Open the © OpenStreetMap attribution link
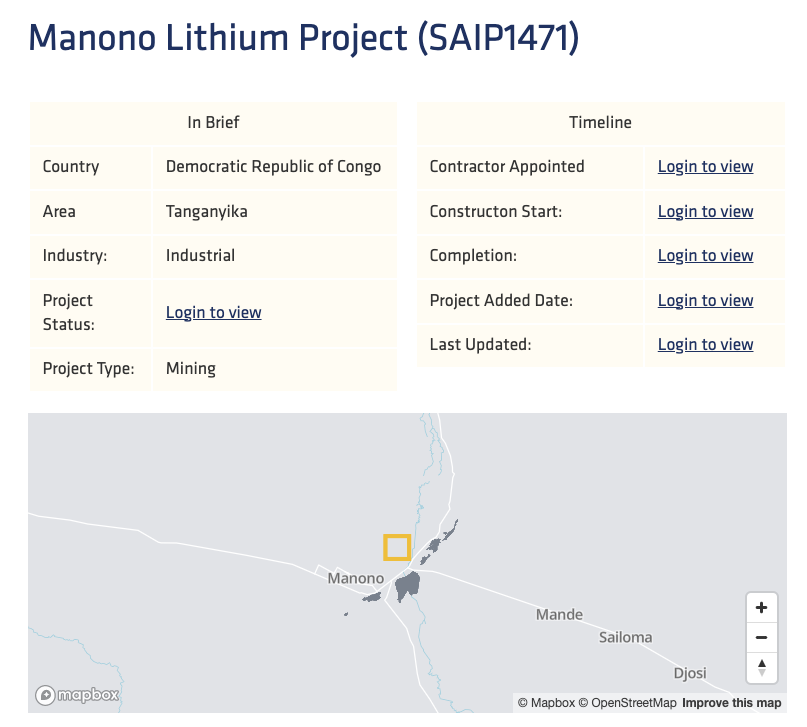The image size is (807, 727). 627,703
